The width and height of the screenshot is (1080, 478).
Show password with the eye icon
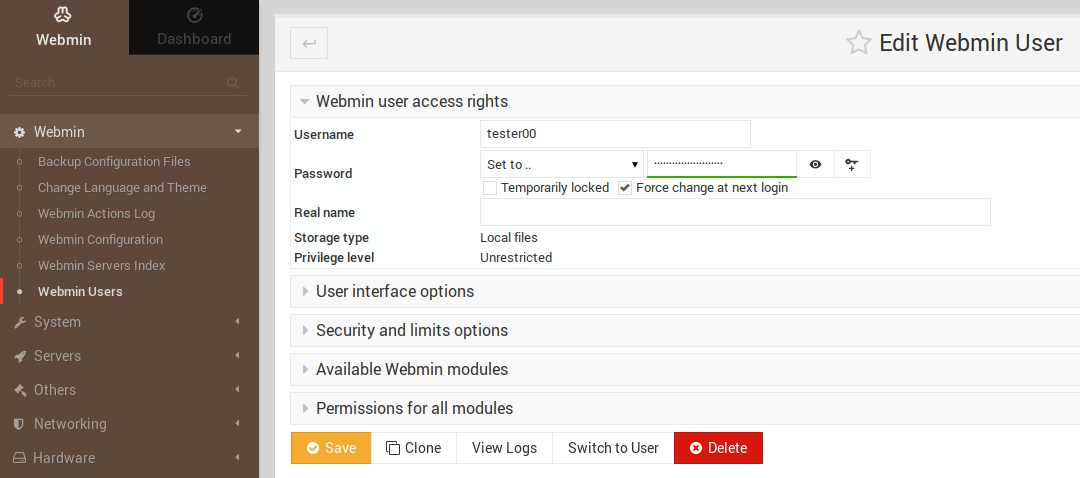coord(815,164)
